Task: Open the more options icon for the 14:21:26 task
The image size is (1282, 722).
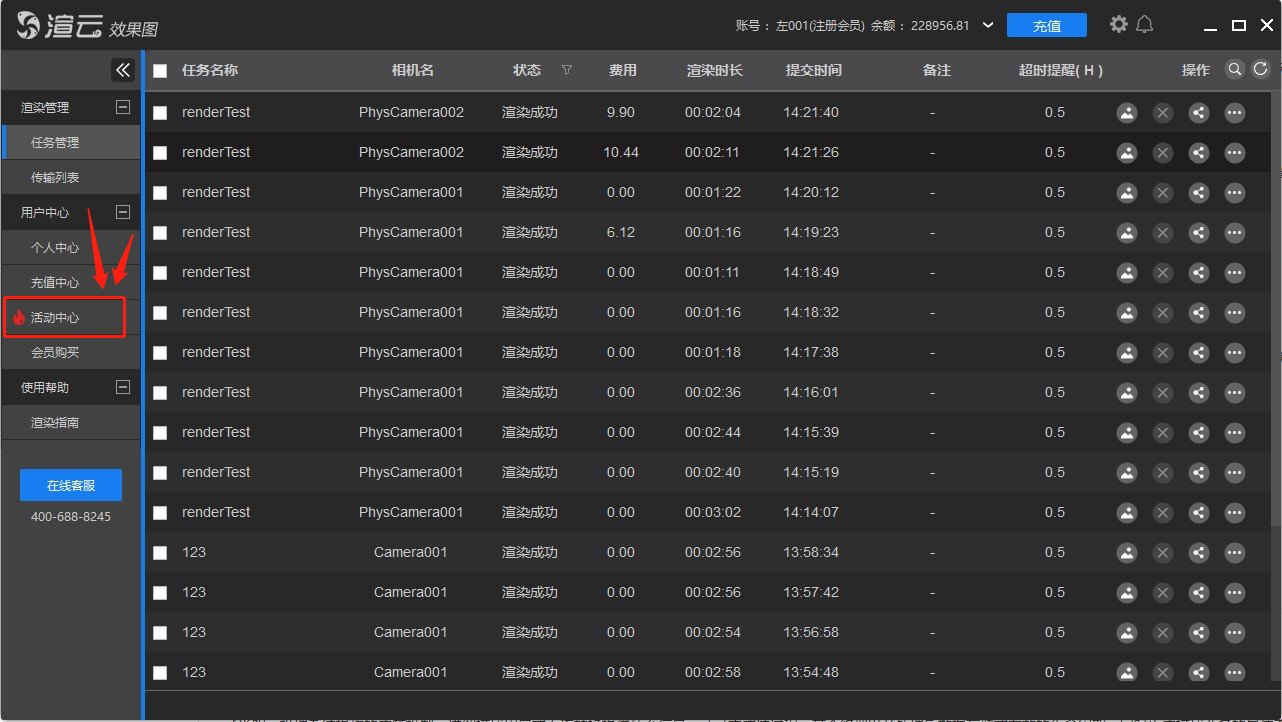Action: [1235, 153]
